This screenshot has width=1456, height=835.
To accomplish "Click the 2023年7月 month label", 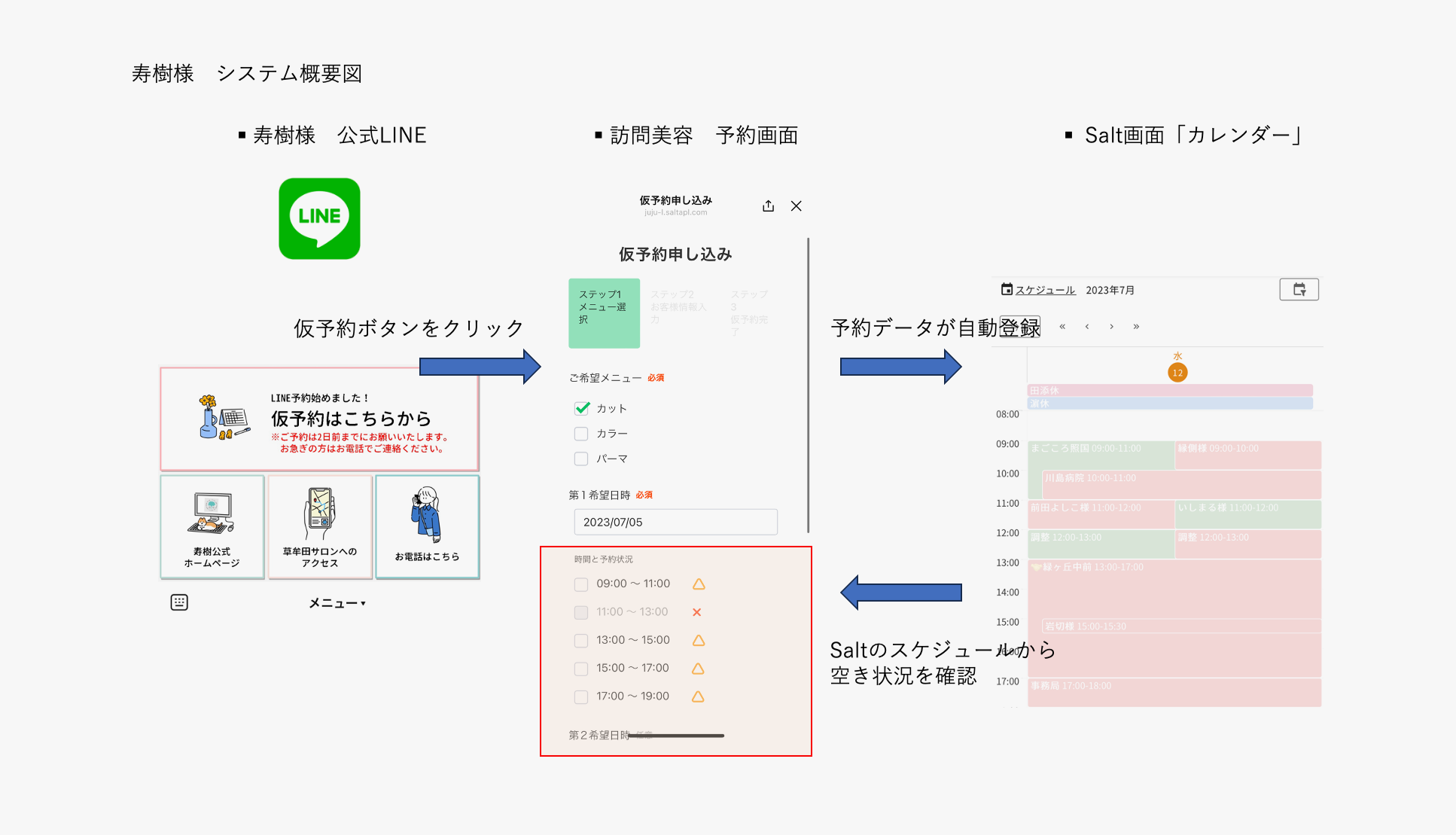I will 1110,290.
